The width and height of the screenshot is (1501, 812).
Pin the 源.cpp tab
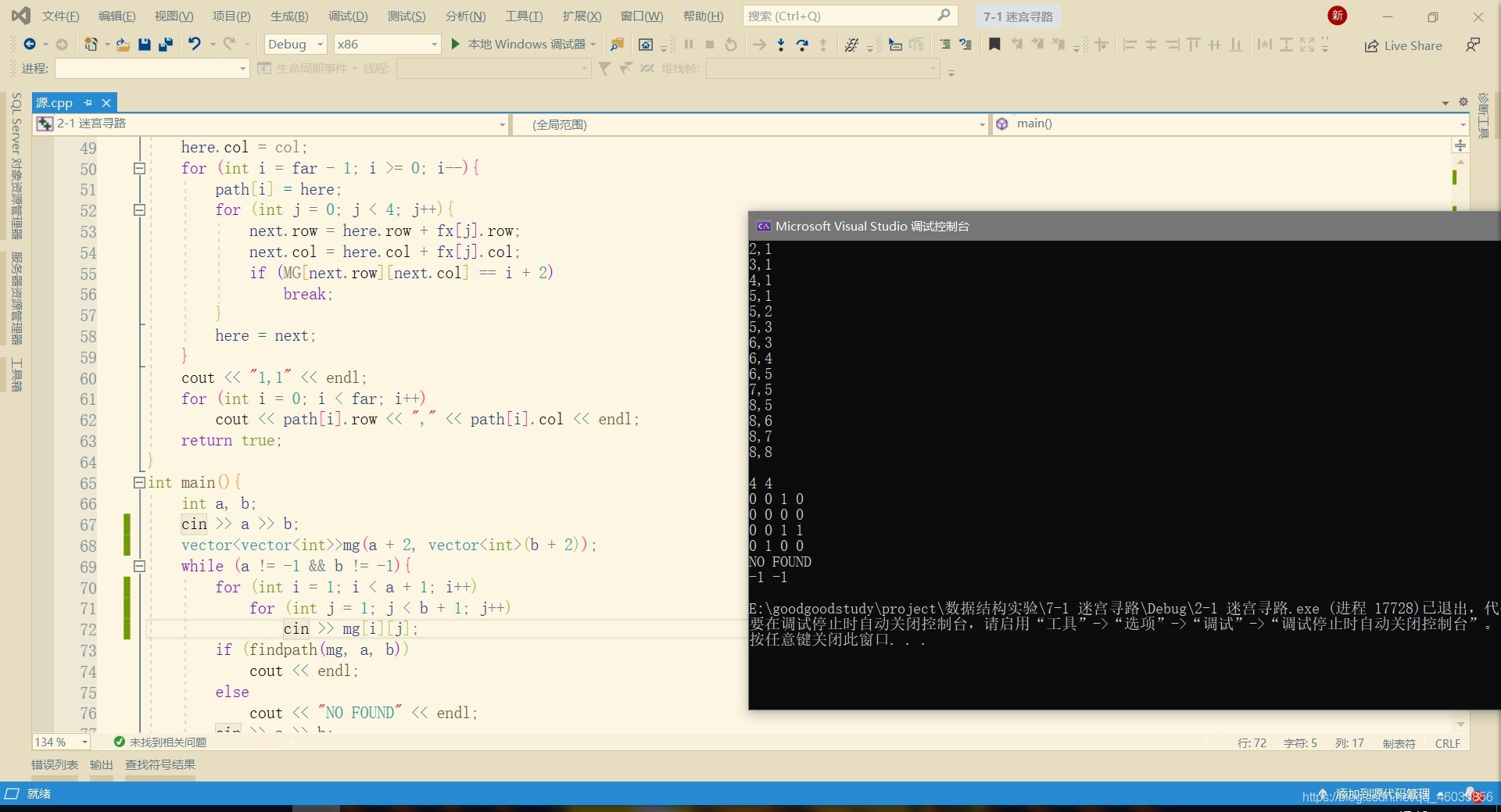(x=88, y=102)
